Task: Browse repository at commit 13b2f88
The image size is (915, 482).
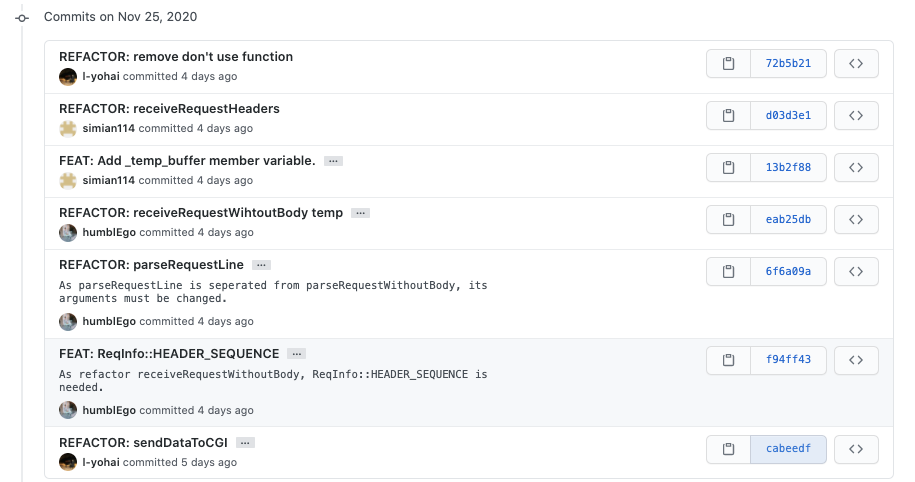Action: (856, 168)
